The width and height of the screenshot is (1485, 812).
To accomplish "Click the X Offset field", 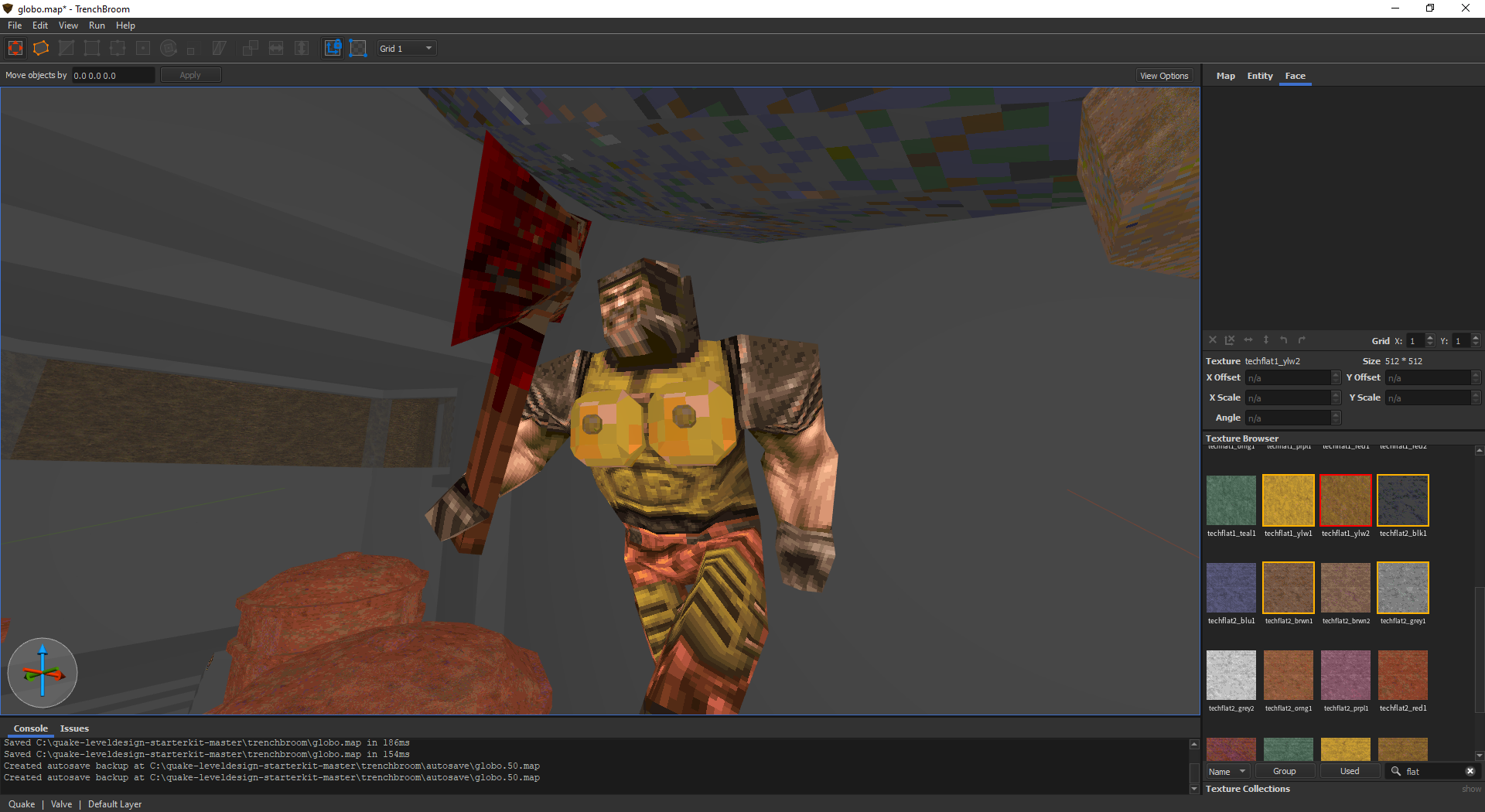I will pos(1293,377).
